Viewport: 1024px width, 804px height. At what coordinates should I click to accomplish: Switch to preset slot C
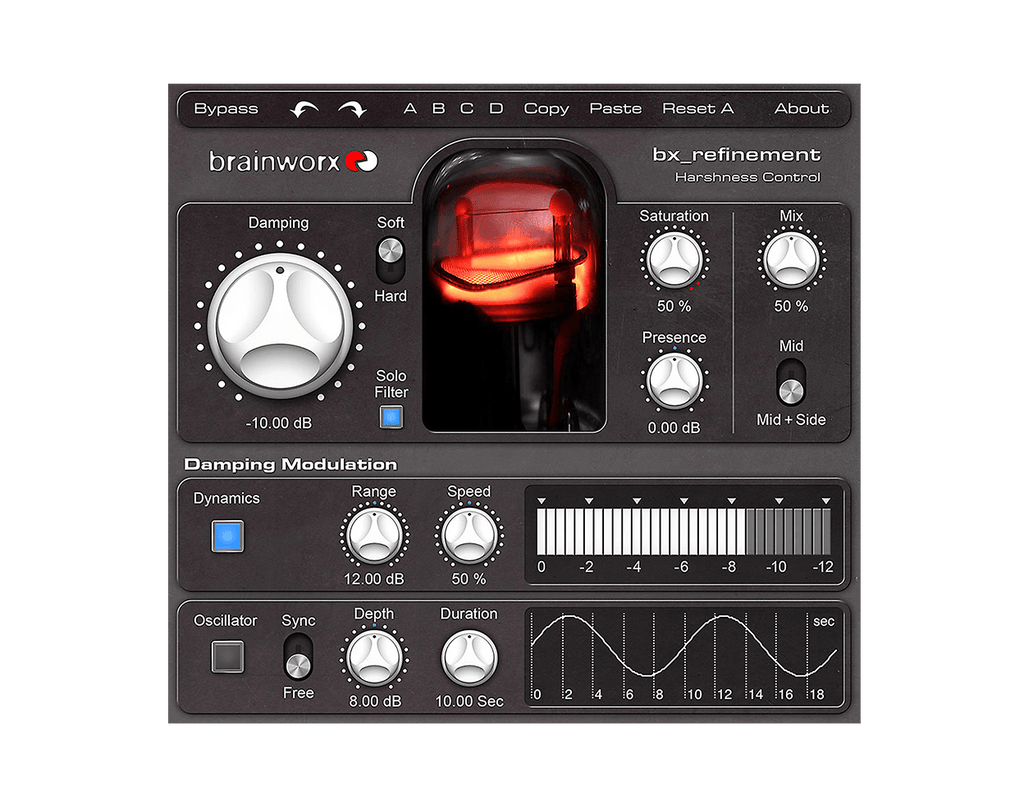click(x=467, y=109)
